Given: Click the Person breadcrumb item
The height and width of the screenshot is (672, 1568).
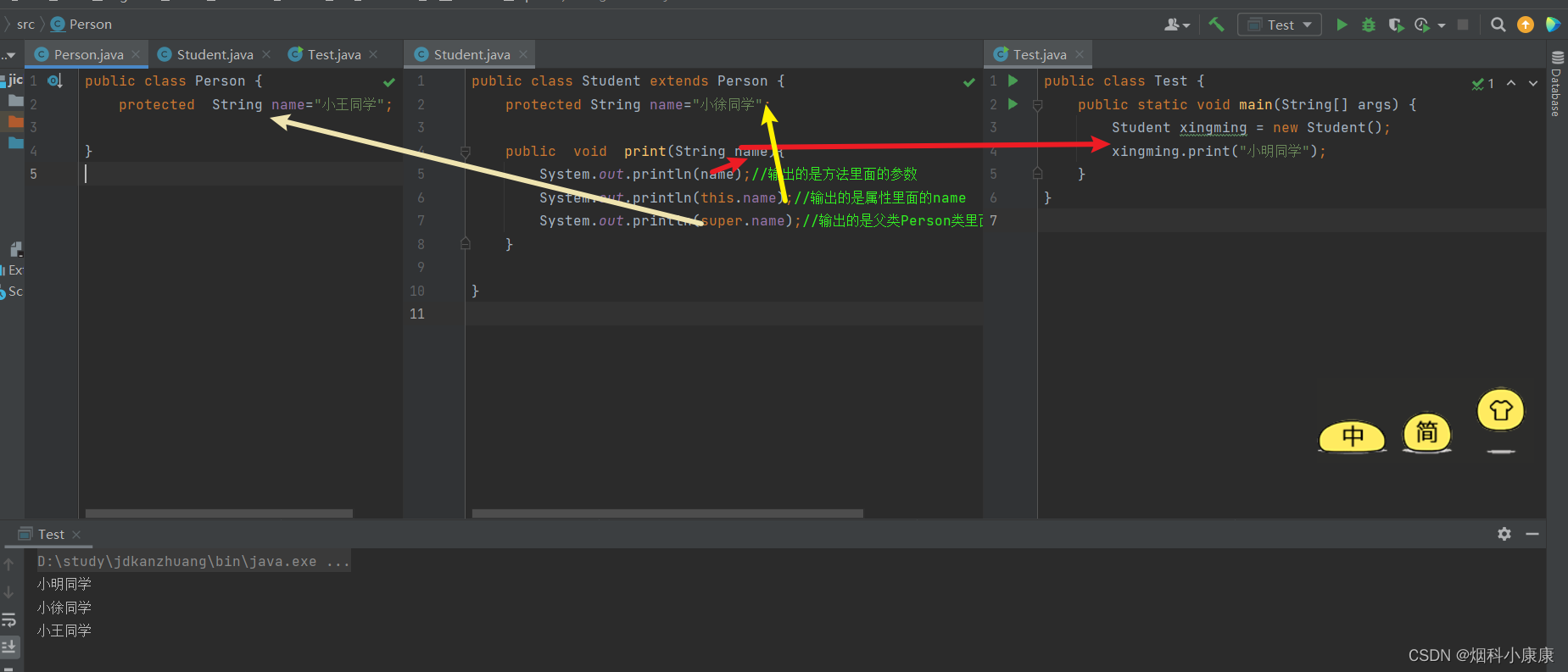Looking at the screenshot, I should click(81, 25).
